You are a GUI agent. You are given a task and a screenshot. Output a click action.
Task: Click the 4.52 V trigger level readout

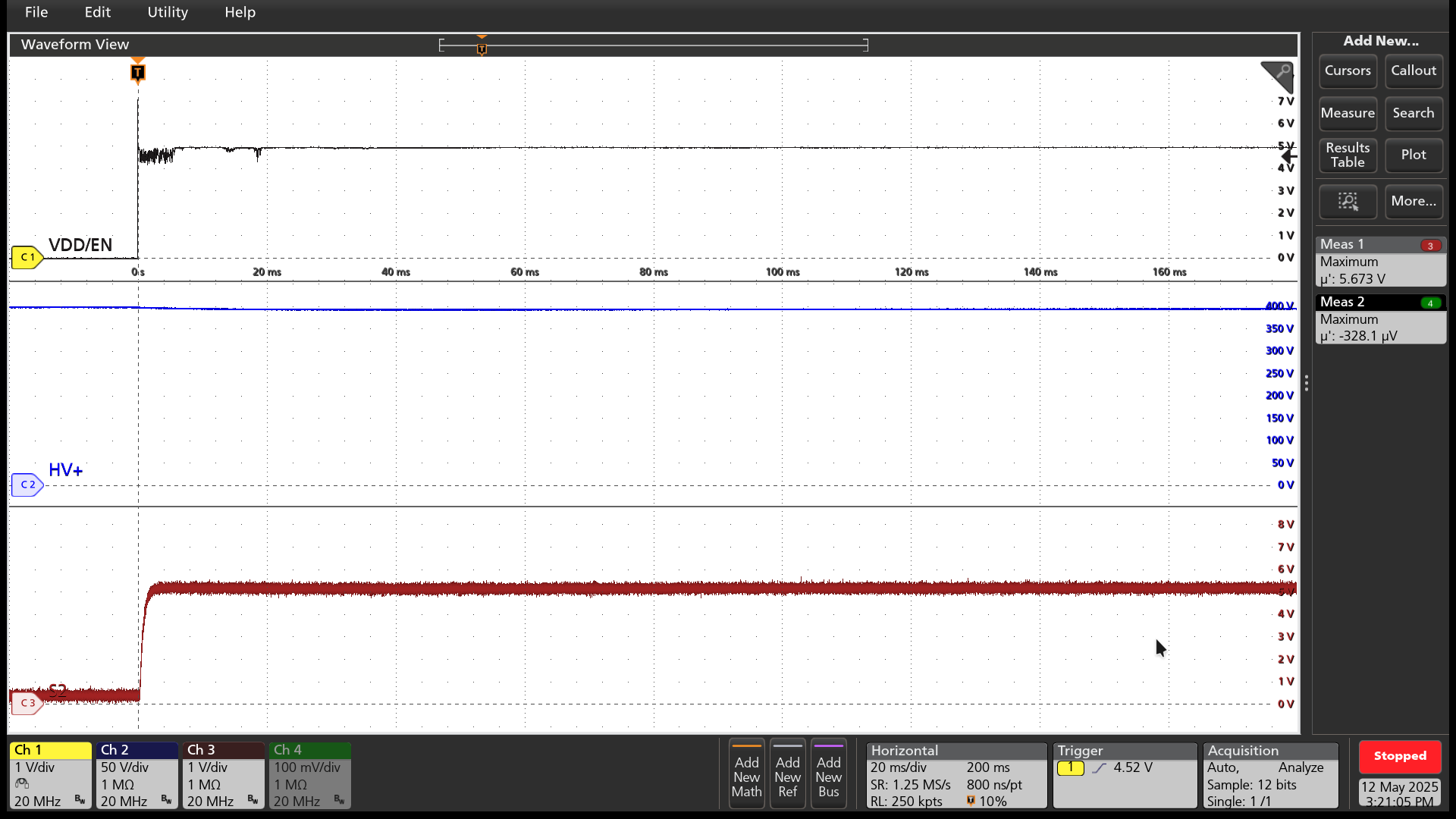pos(1131,767)
